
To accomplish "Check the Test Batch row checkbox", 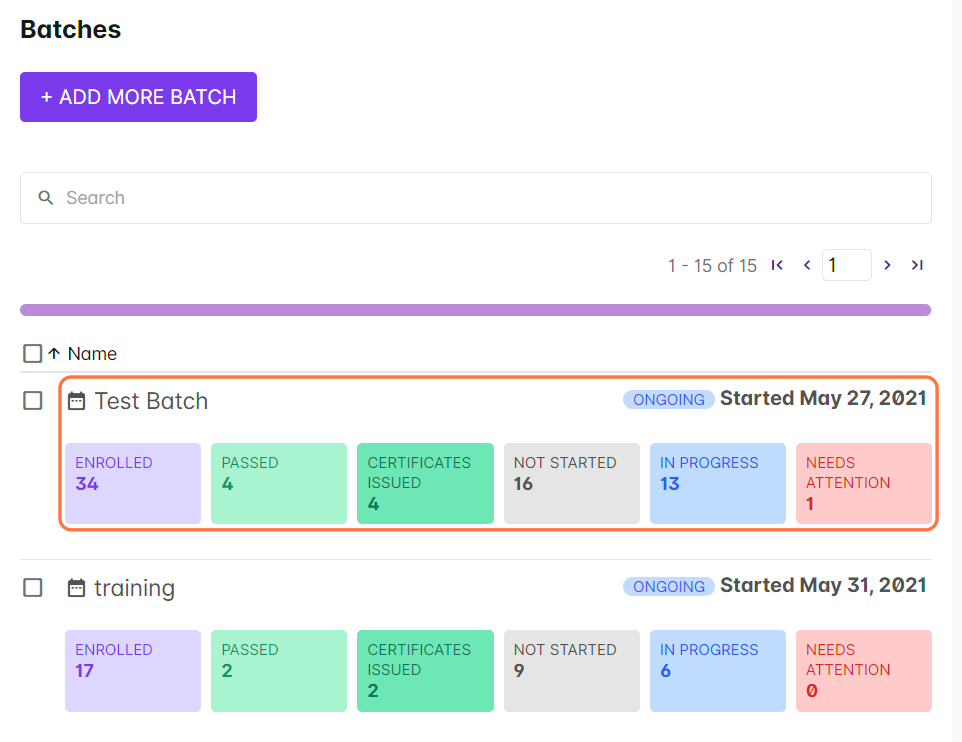I will [x=33, y=401].
